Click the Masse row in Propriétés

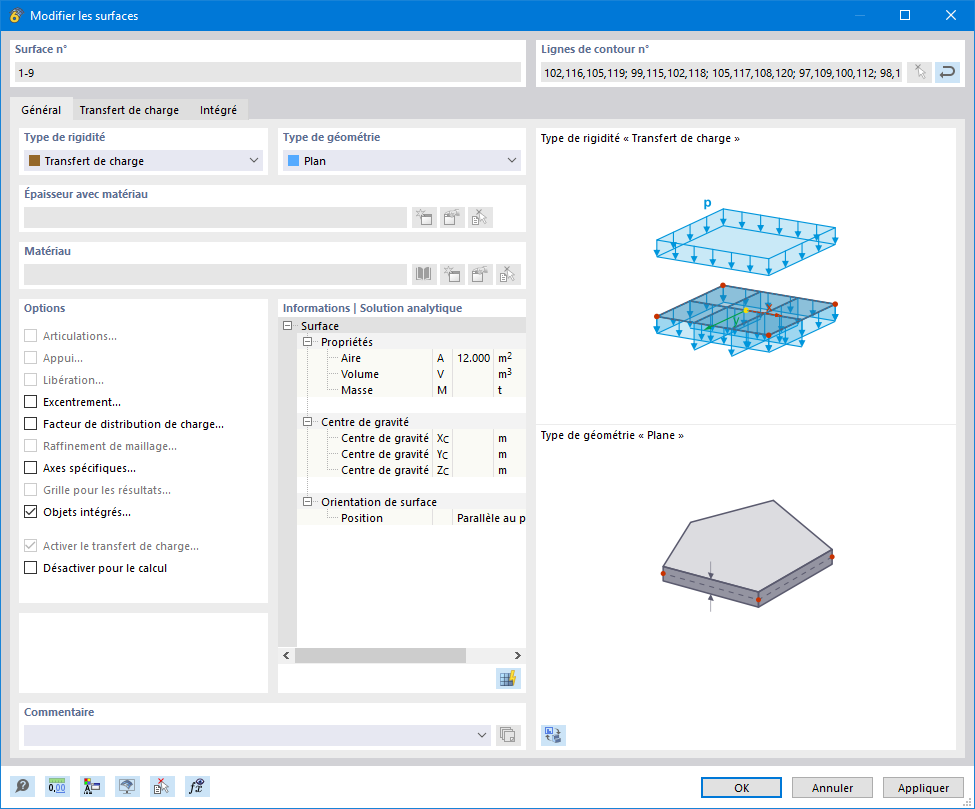tap(412, 390)
